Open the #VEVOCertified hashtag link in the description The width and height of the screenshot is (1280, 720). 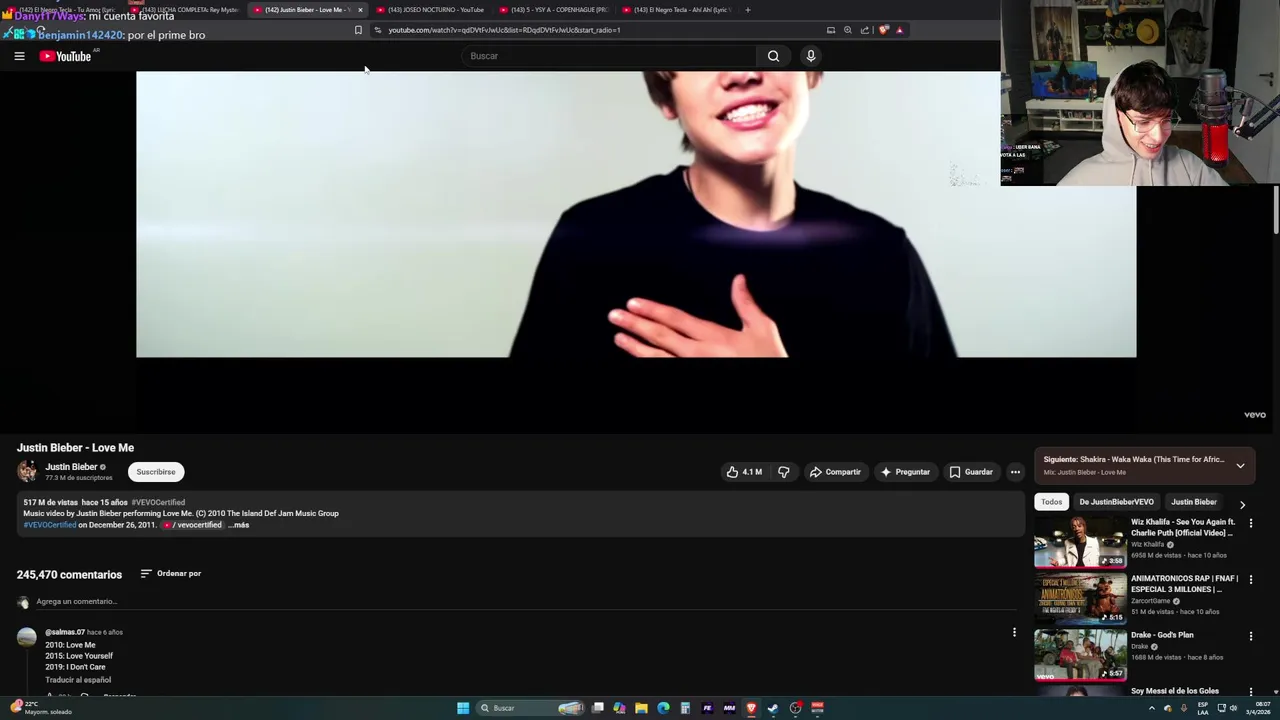(x=50, y=525)
